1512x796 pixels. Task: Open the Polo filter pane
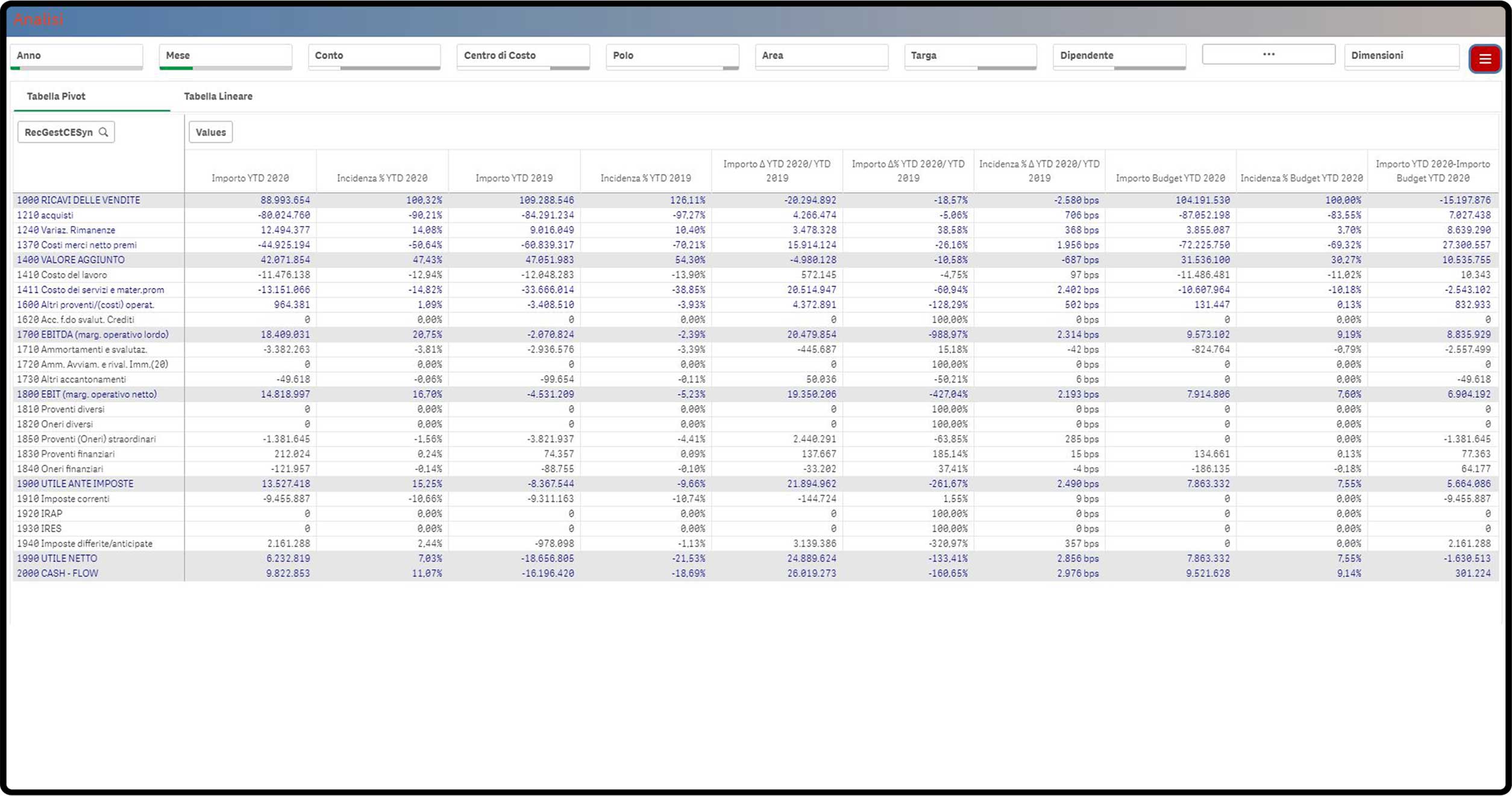[x=672, y=55]
